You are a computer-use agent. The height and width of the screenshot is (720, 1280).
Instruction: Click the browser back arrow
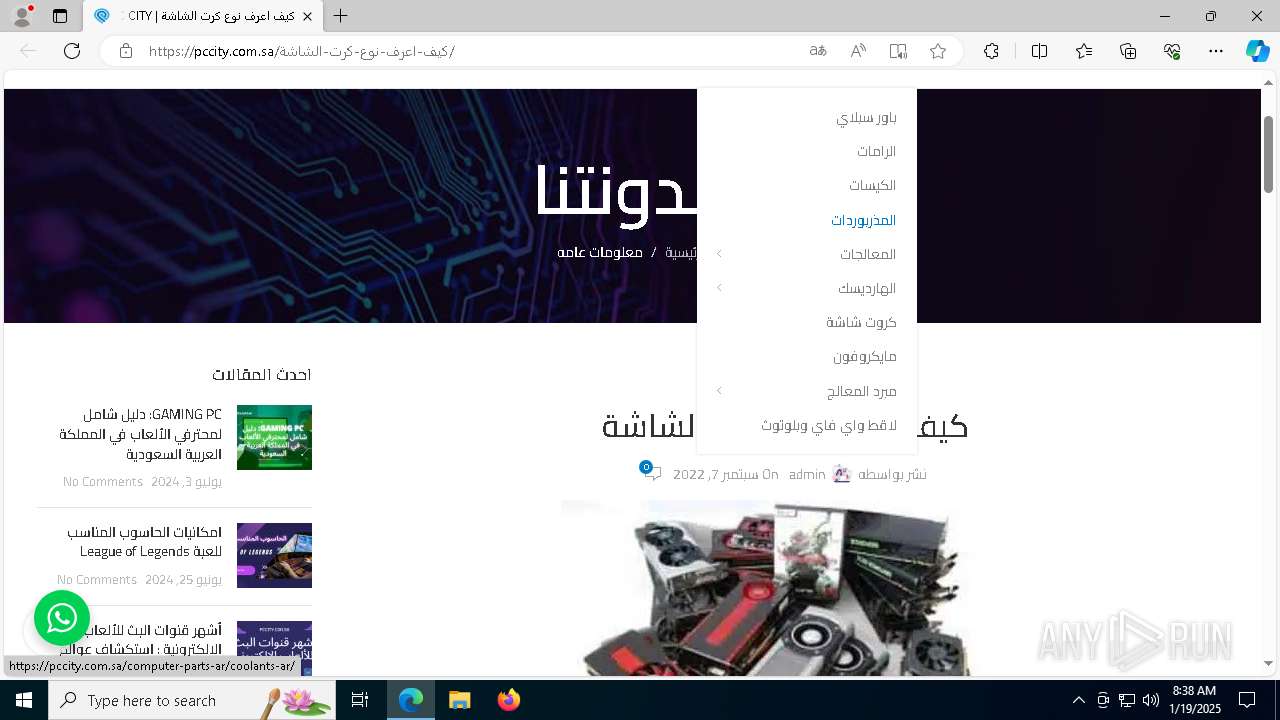[x=28, y=51]
